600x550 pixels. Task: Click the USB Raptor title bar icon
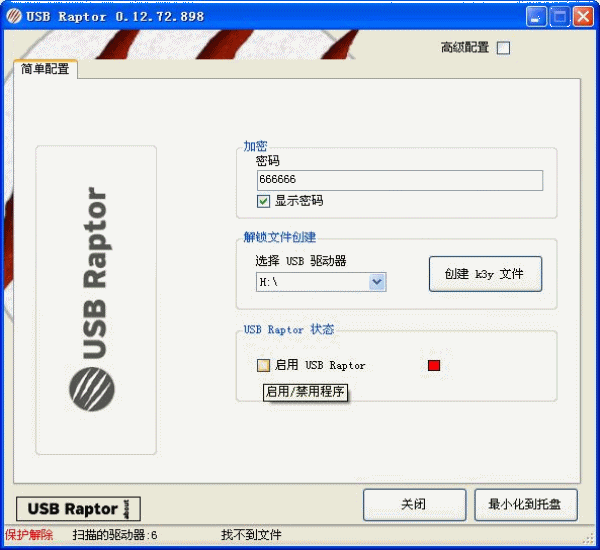(14, 16)
